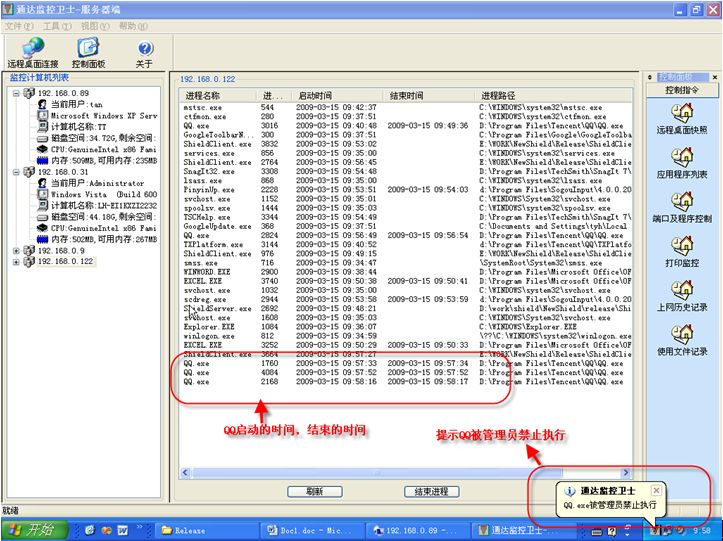Open the 远程桌面连接 toolbar icon
Screen dimensions: 723x541
(x=33, y=52)
